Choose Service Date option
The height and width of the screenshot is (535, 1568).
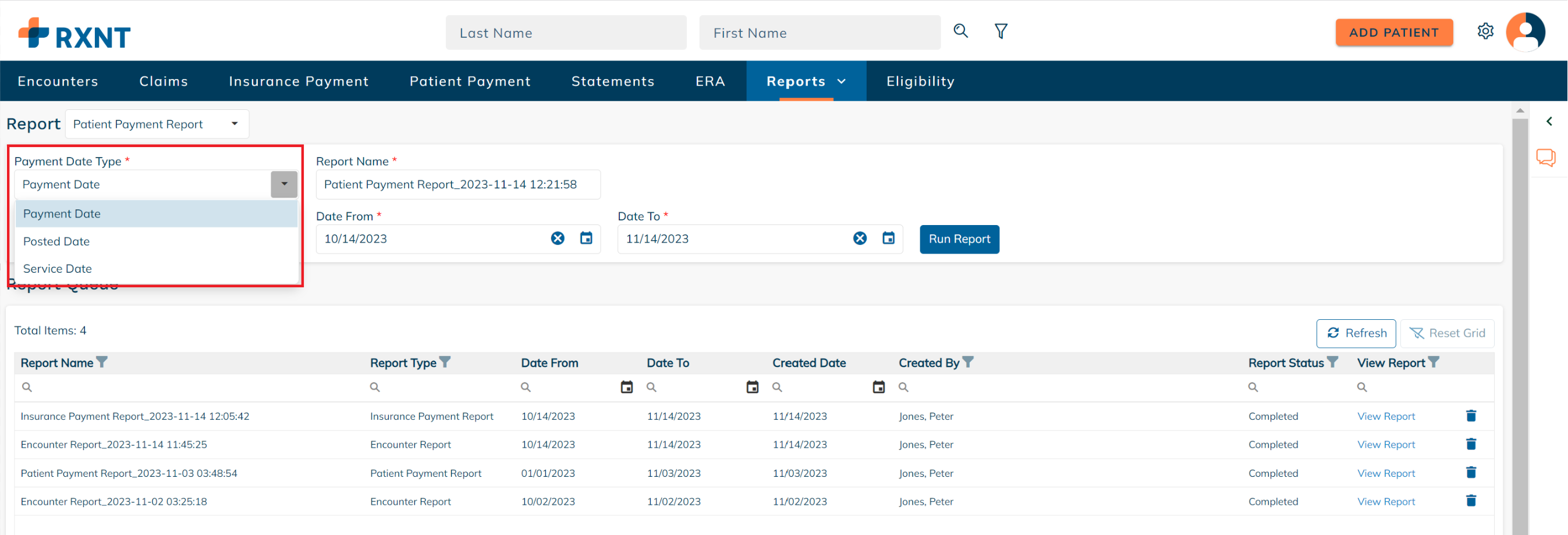pyautogui.click(x=57, y=269)
